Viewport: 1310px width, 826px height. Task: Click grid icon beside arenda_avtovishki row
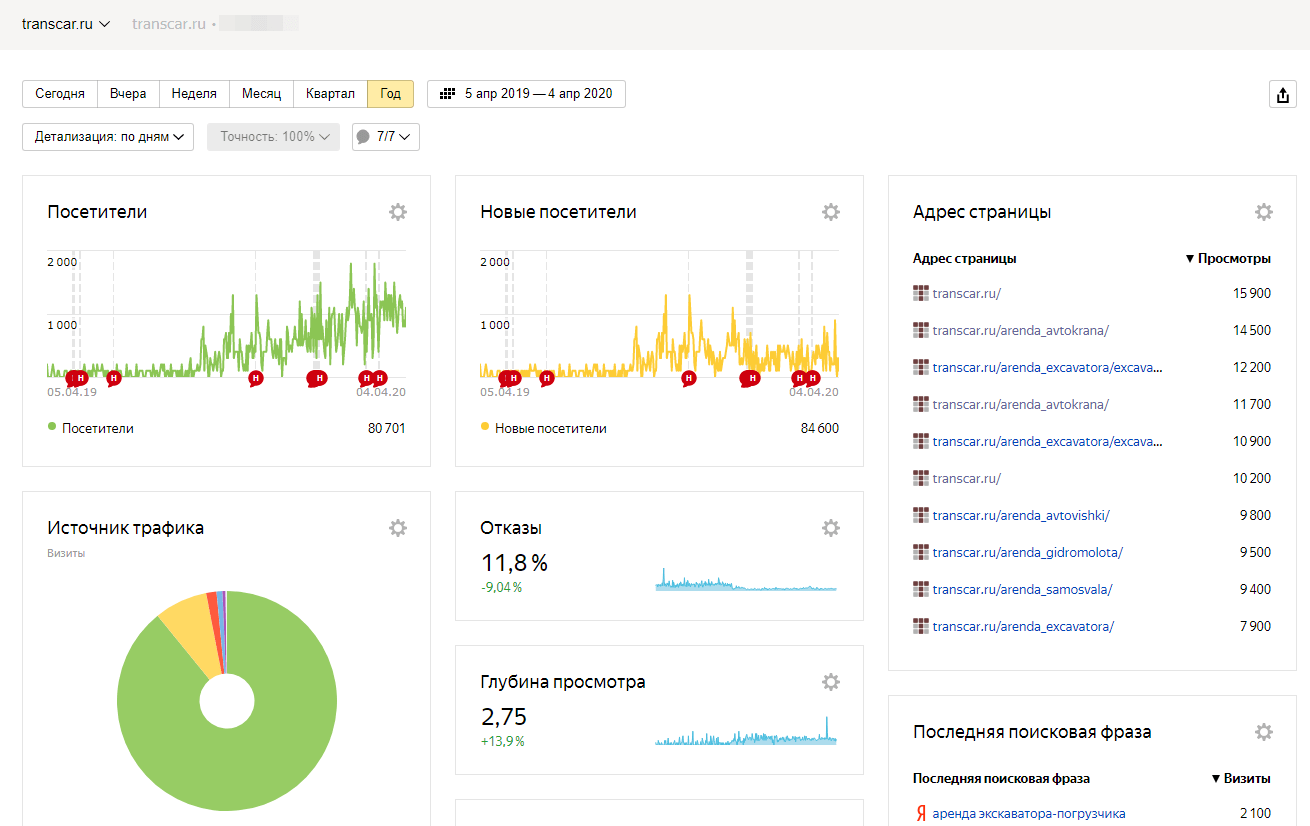pyautogui.click(x=921, y=516)
